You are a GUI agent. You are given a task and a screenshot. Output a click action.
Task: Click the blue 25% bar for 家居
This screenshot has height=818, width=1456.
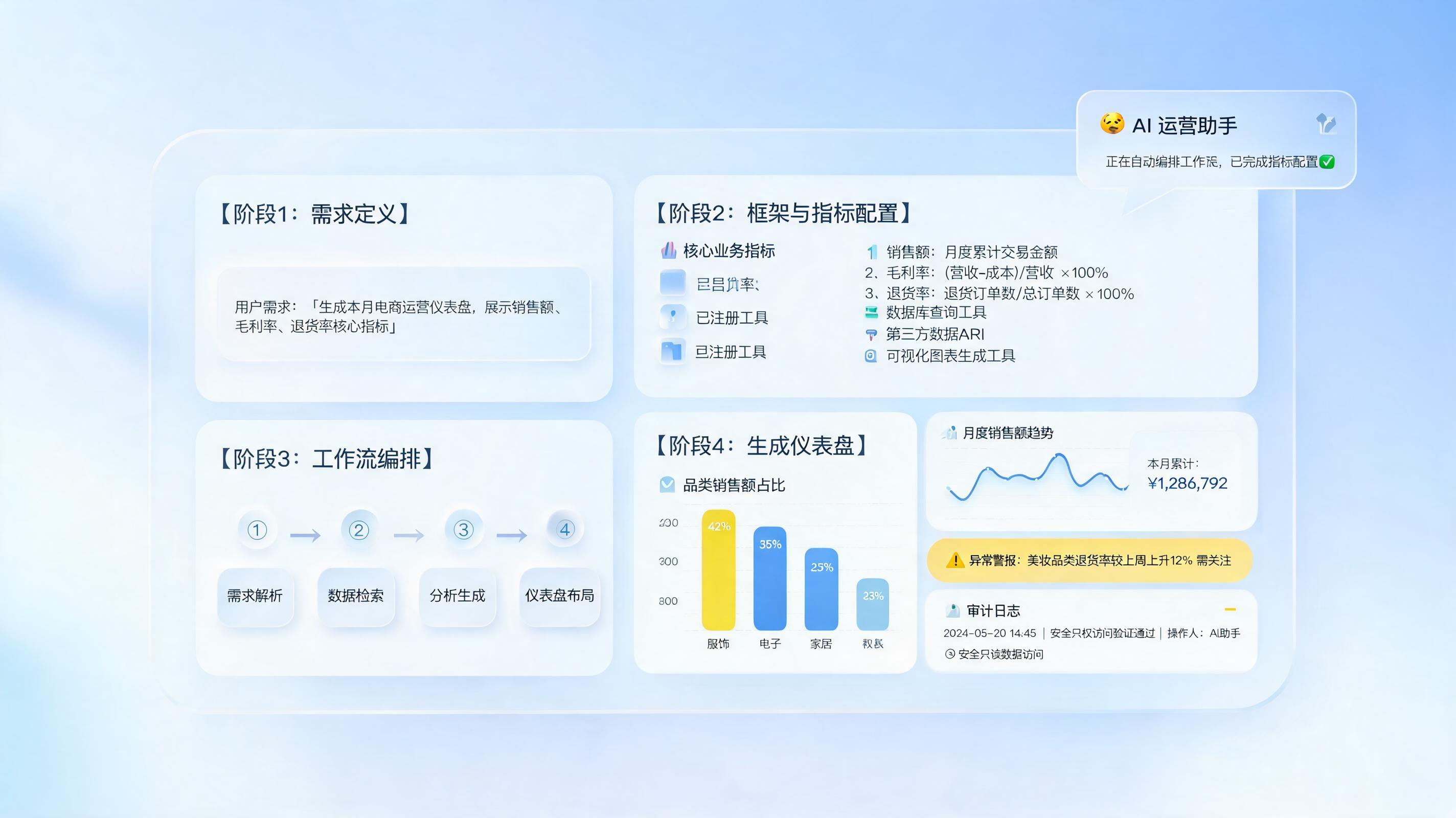[x=821, y=589]
